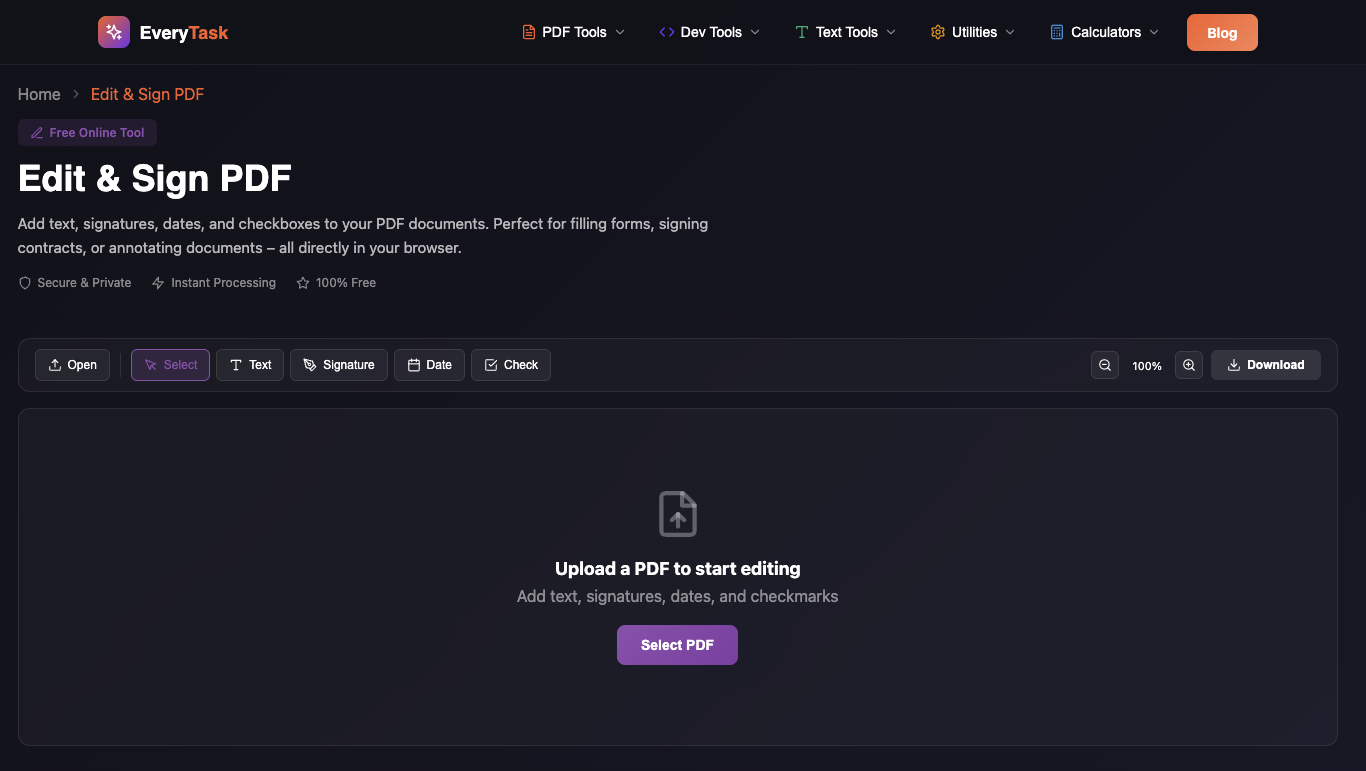Activate the Select cursor tool
The width and height of the screenshot is (1366, 771).
point(170,365)
